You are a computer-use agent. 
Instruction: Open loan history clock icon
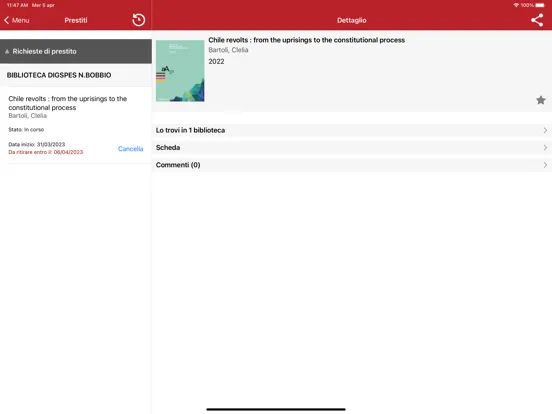coord(139,20)
